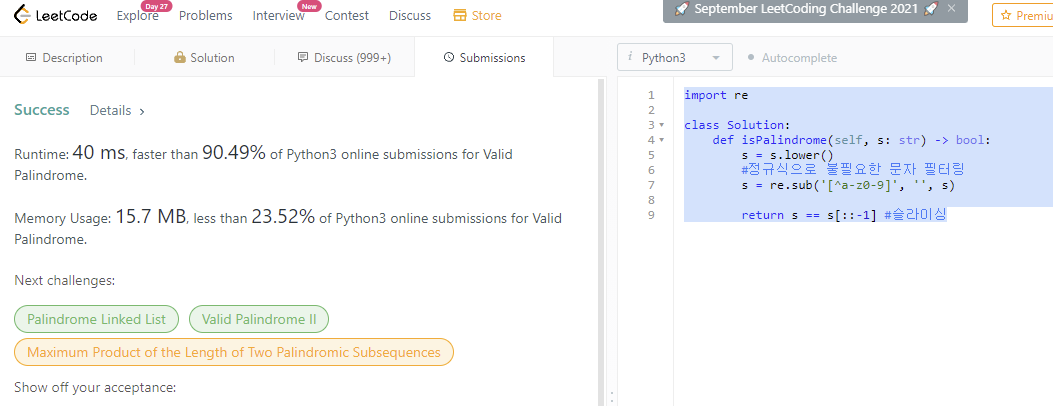Viewport: 1053px width, 406px height.
Task: Go to the Problems page
Action: coord(205,16)
